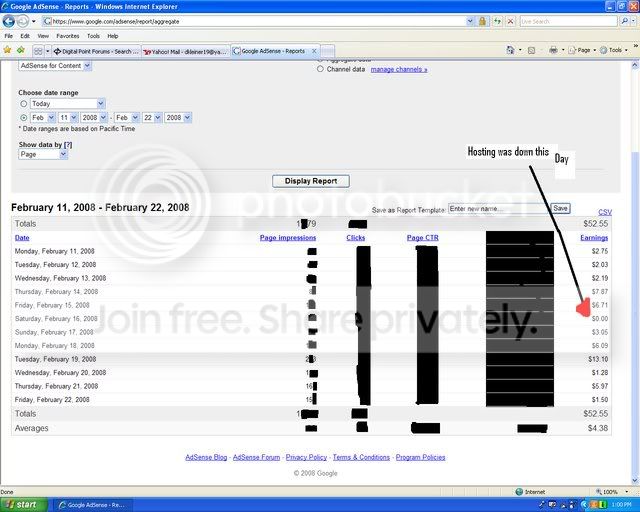Viewport: 640px width, 512px height.
Task: Open the Quick Tabs grid icon
Action: [x=38, y=51]
